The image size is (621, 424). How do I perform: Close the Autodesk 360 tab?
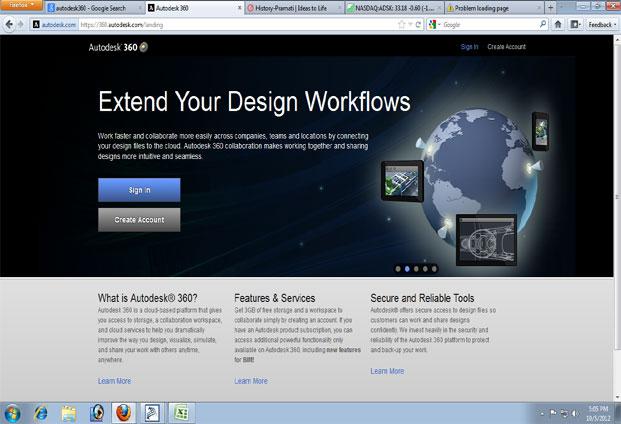pyautogui.click(x=239, y=8)
